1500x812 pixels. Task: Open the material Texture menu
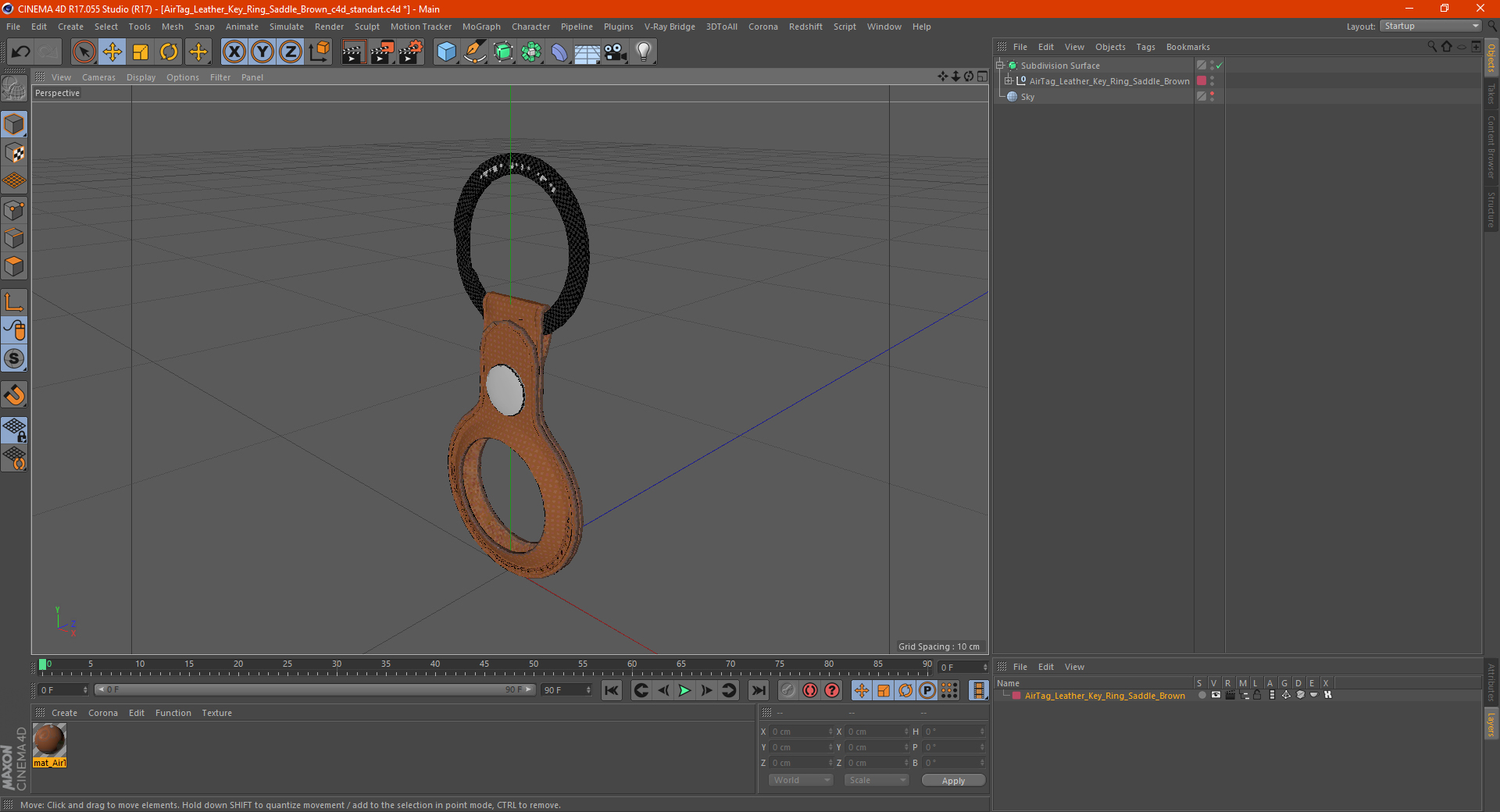pos(216,713)
